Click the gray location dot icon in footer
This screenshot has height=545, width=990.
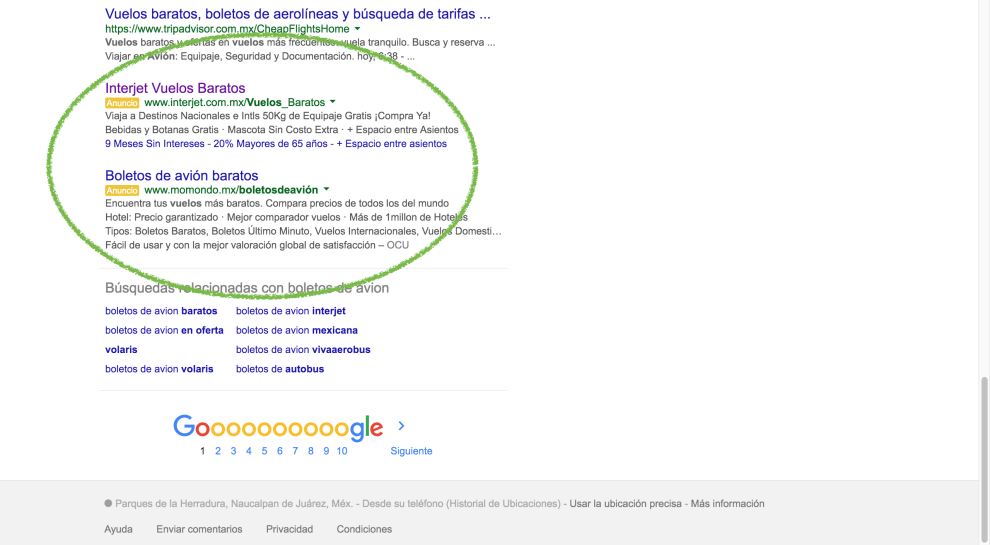pos(108,503)
